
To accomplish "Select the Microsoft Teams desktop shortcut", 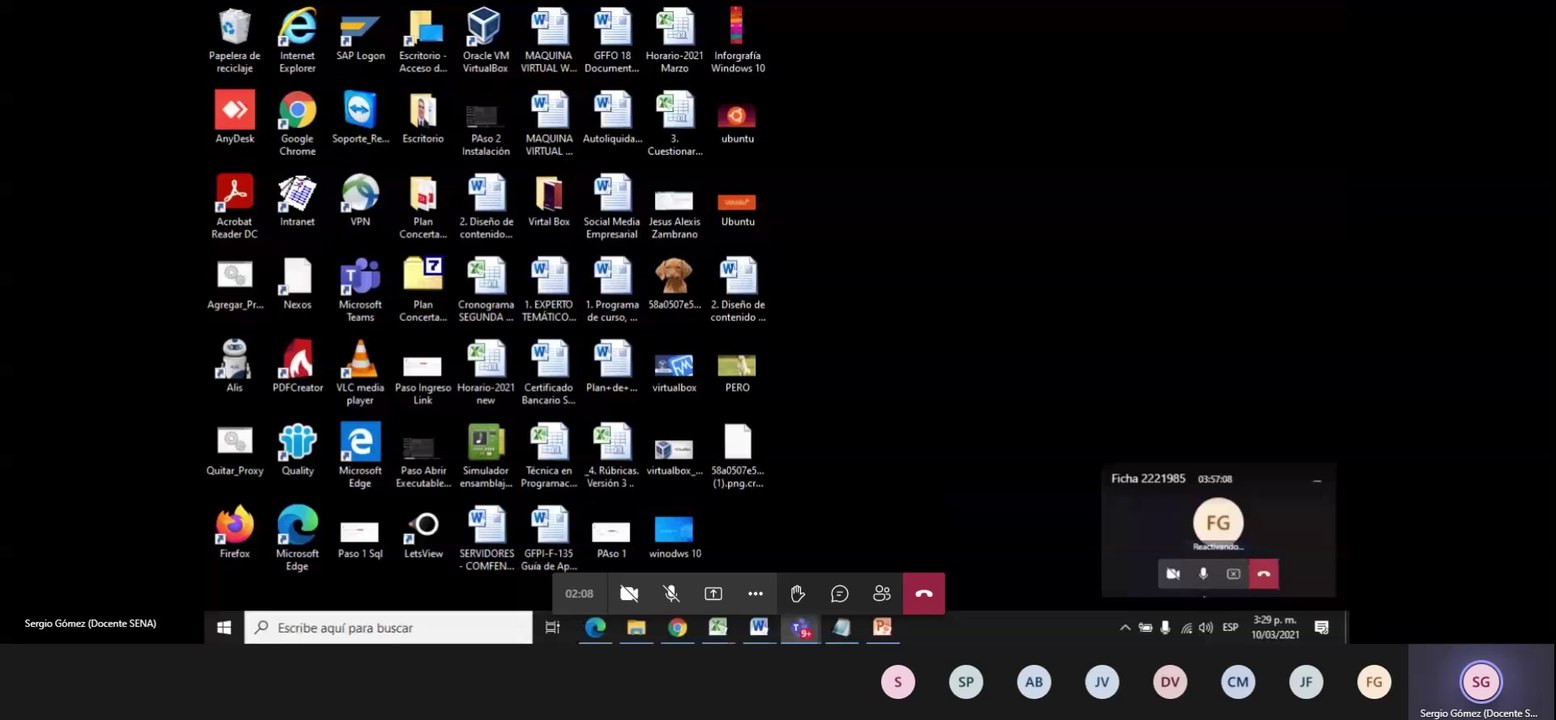I will [360, 289].
